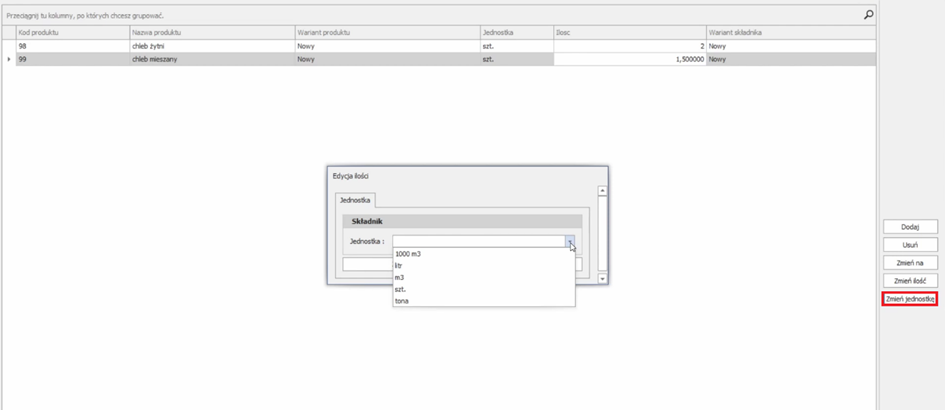Open the Jednostka combo box arrow
945x410 pixels.
[x=569, y=241]
